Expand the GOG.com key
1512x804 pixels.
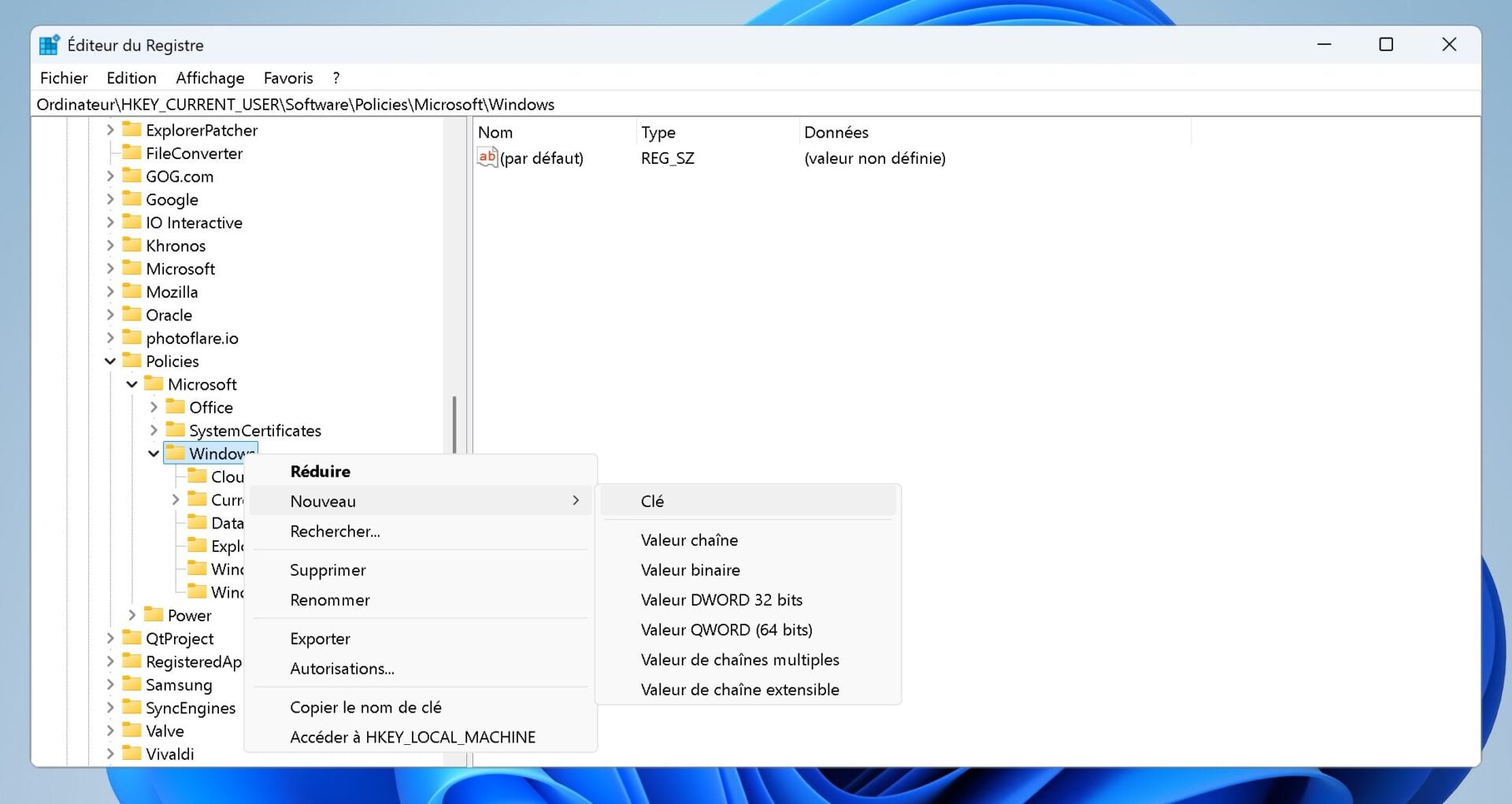(110, 176)
